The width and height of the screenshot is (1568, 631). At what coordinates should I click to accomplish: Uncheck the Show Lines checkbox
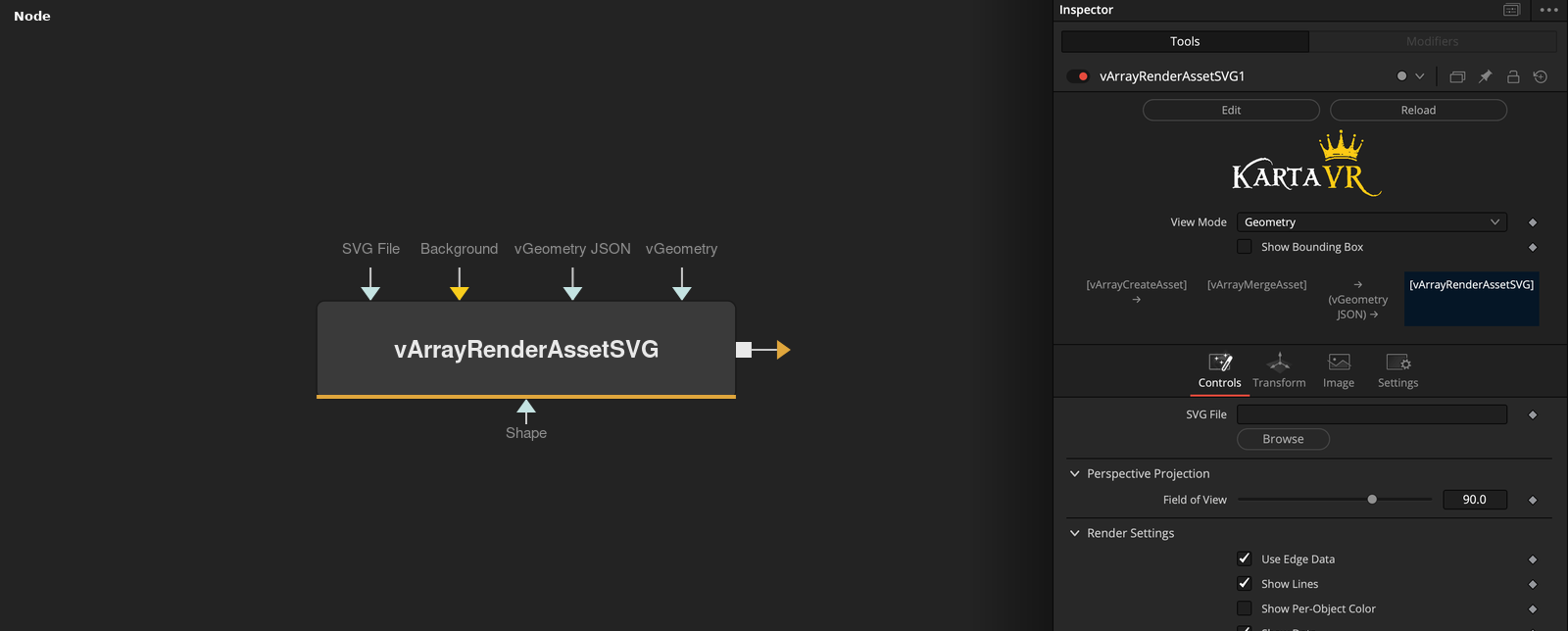(1245, 583)
